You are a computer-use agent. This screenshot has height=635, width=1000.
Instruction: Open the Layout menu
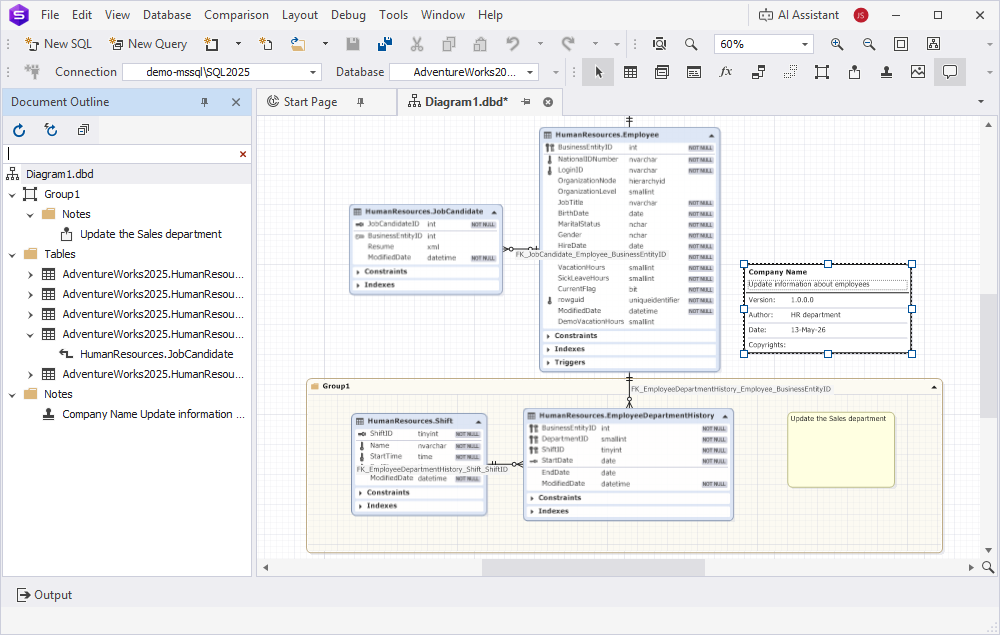click(300, 15)
